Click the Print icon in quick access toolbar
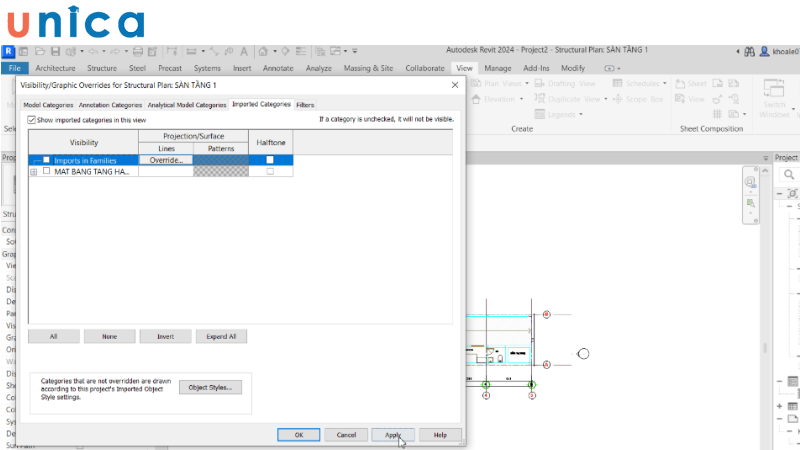This screenshot has height=450, width=800. [135, 51]
